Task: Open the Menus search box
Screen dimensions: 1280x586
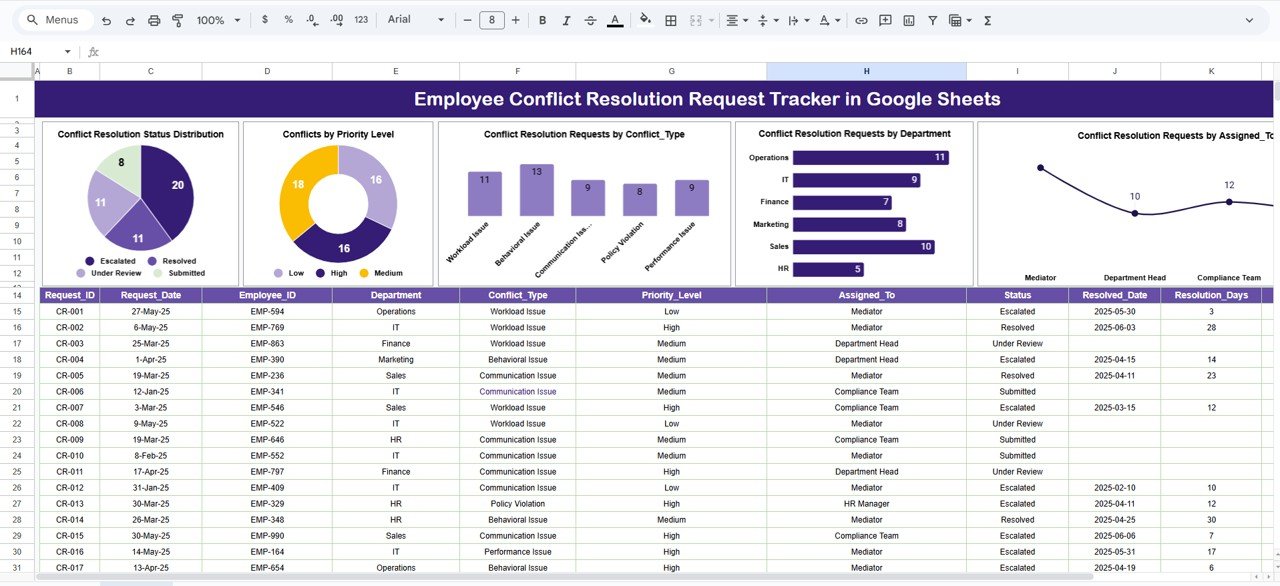Action: pos(54,19)
